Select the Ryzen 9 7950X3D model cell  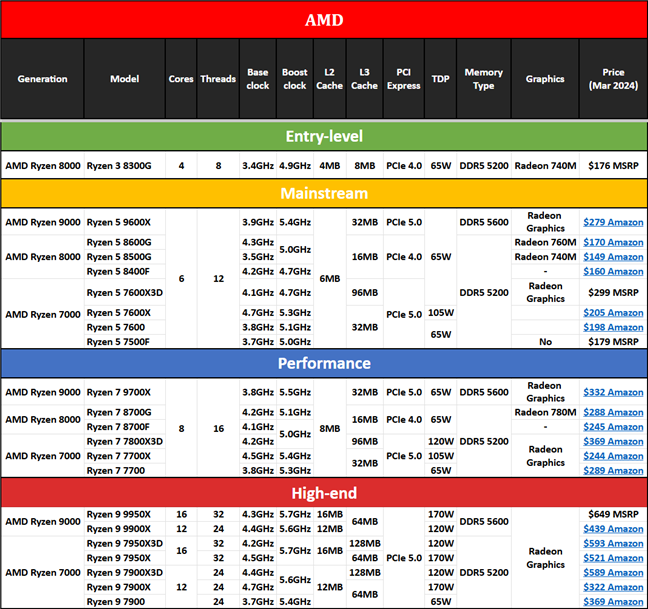[124, 543]
